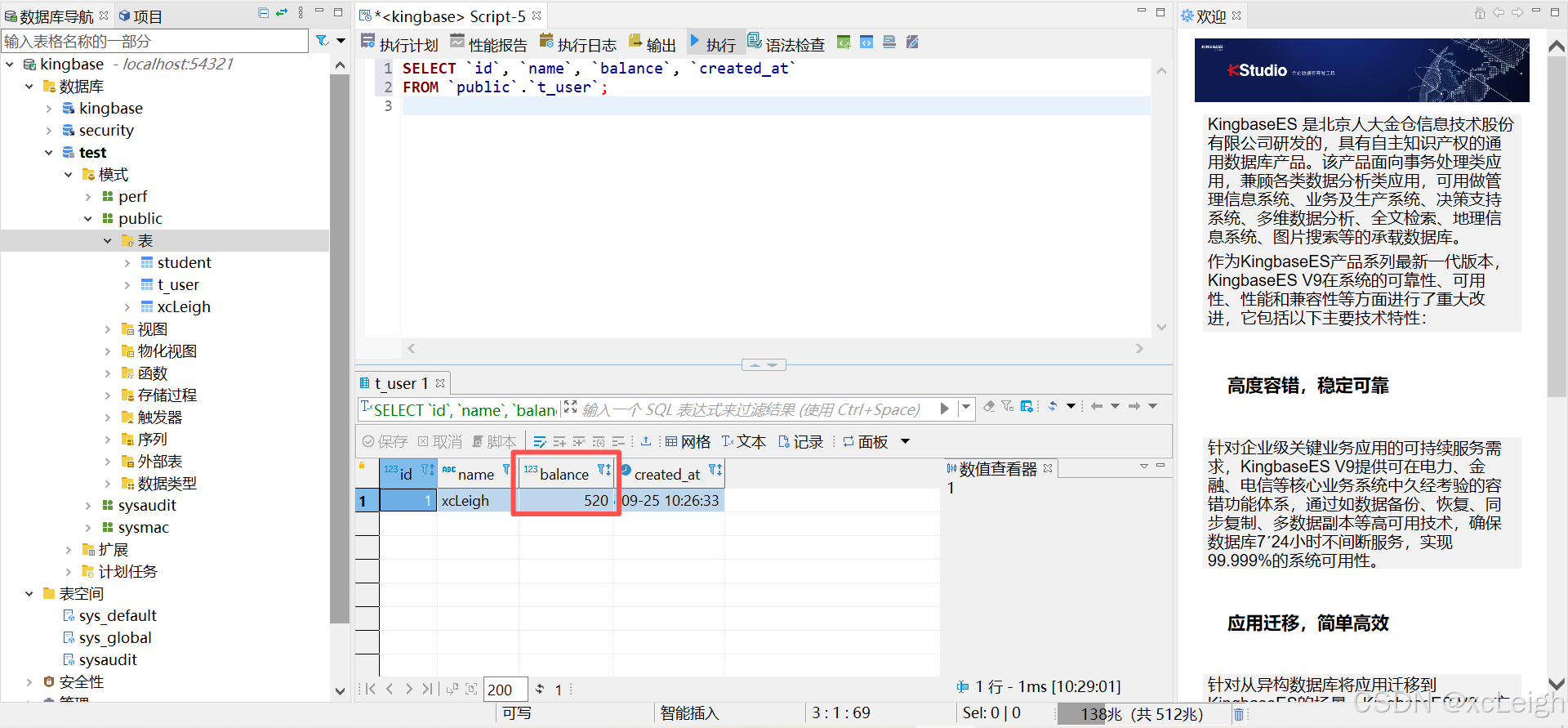Click the expand filter panel icon
This screenshot has height=728, width=1568.
pos(570,407)
